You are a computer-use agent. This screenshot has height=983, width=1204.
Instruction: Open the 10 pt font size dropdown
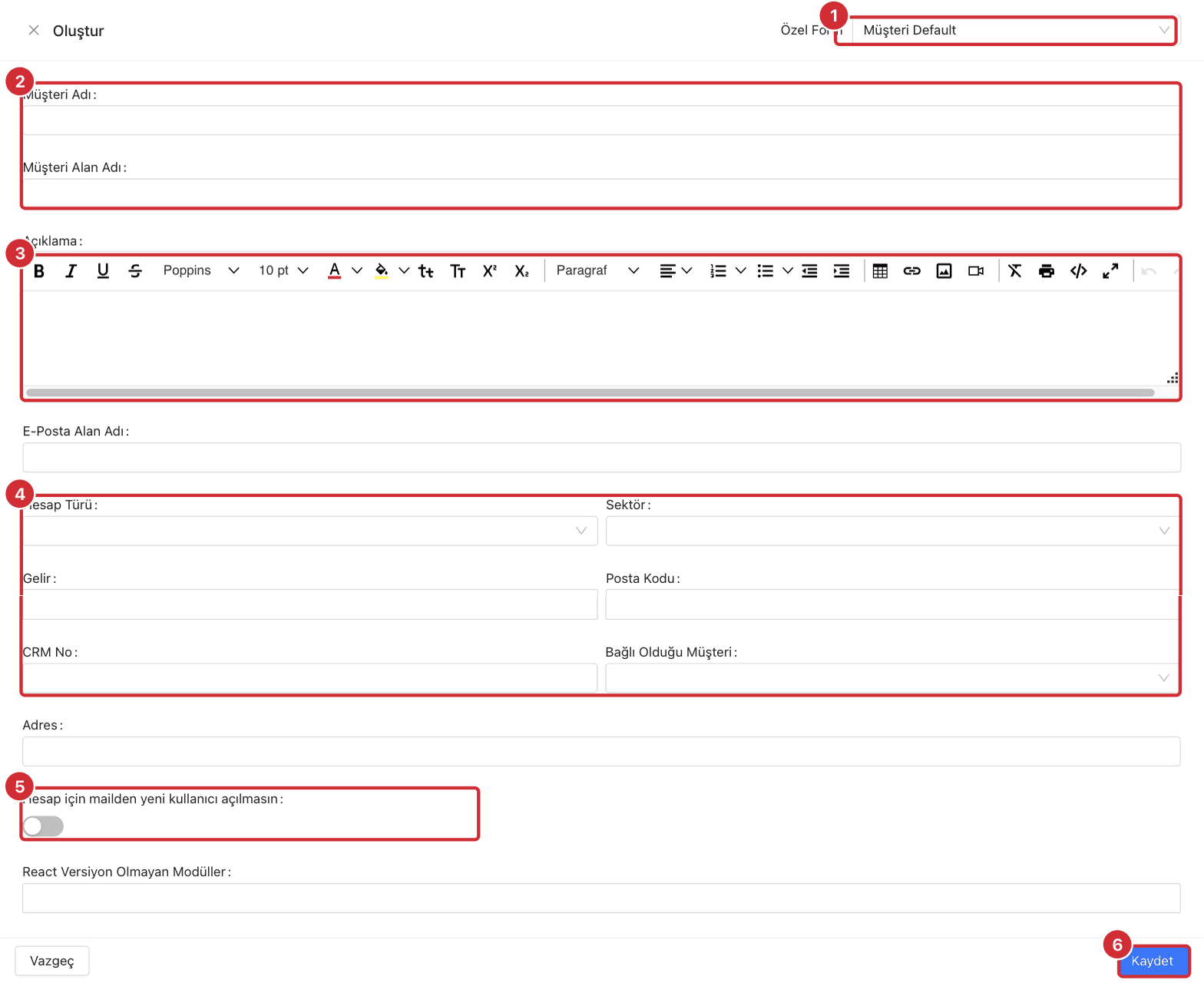click(x=283, y=271)
